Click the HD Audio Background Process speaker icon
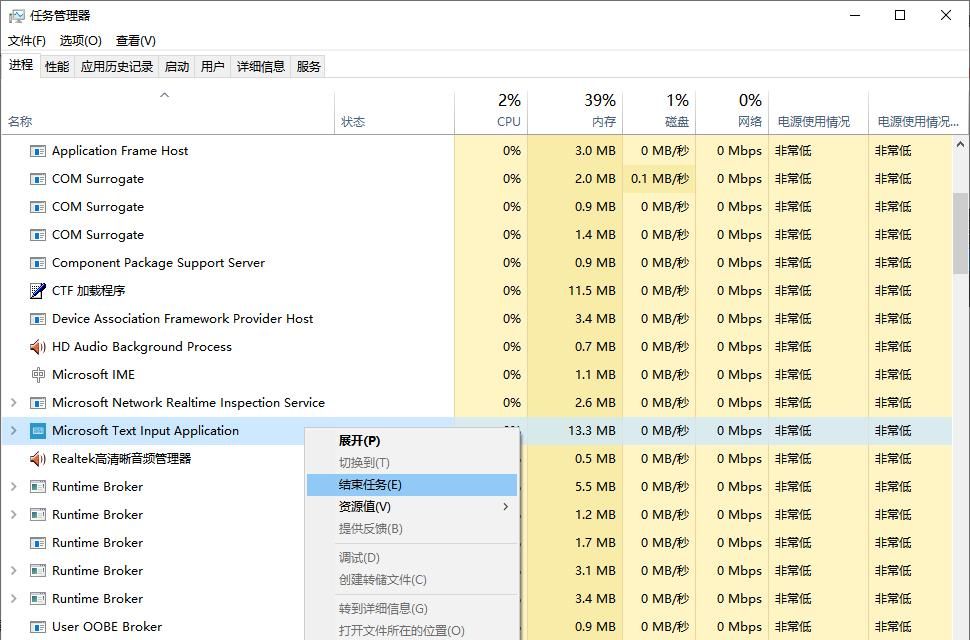 click(x=37, y=346)
